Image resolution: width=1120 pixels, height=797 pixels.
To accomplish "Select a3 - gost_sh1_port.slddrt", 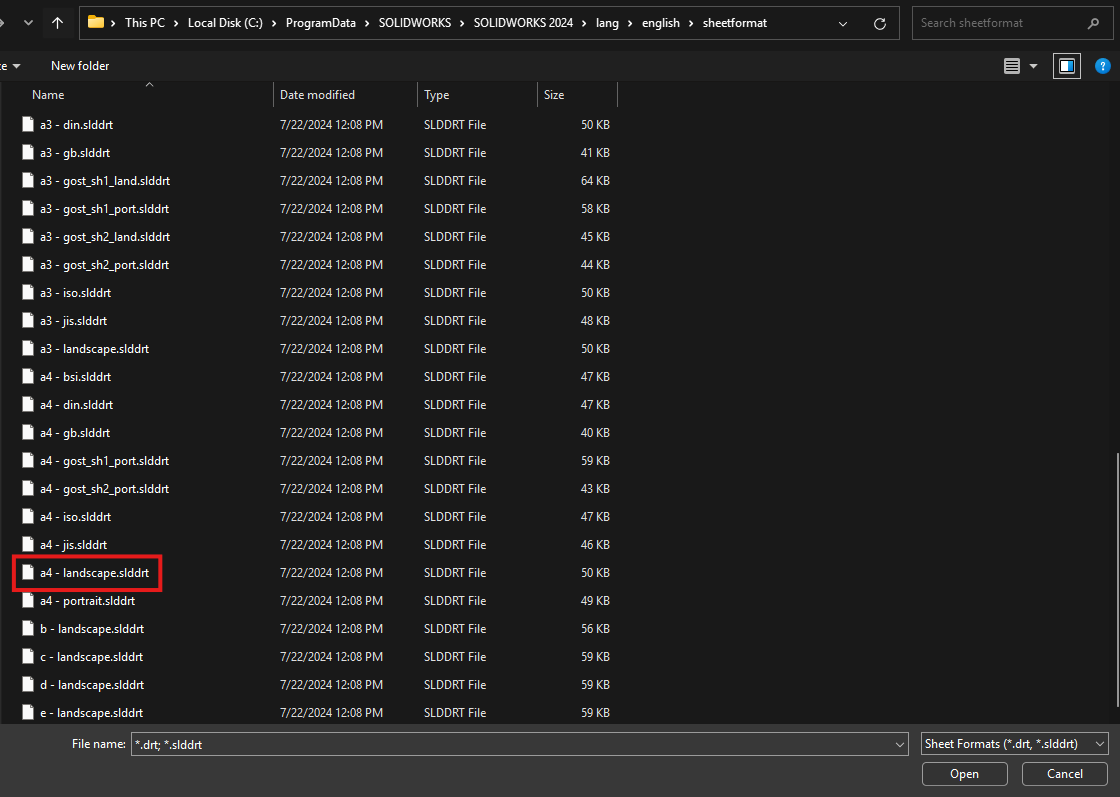I will 104,209.
